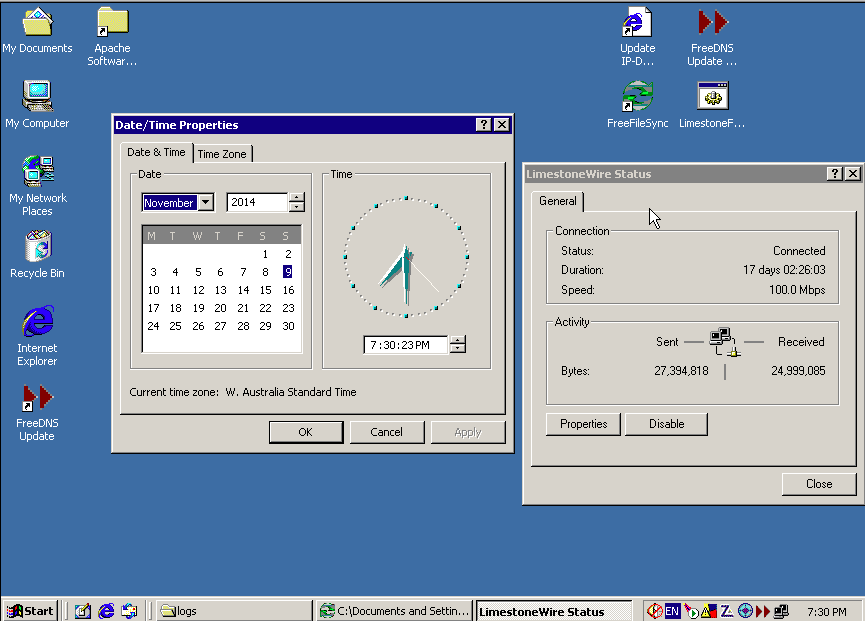Open the Recycle Bin icon
Viewport: 865px width, 621px height.
[38, 254]
